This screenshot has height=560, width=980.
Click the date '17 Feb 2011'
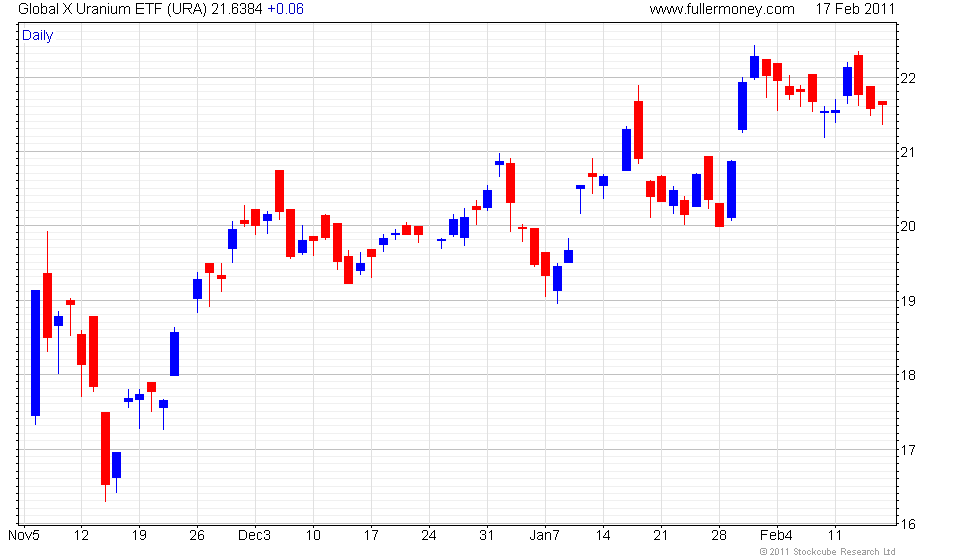coord(855,9)
